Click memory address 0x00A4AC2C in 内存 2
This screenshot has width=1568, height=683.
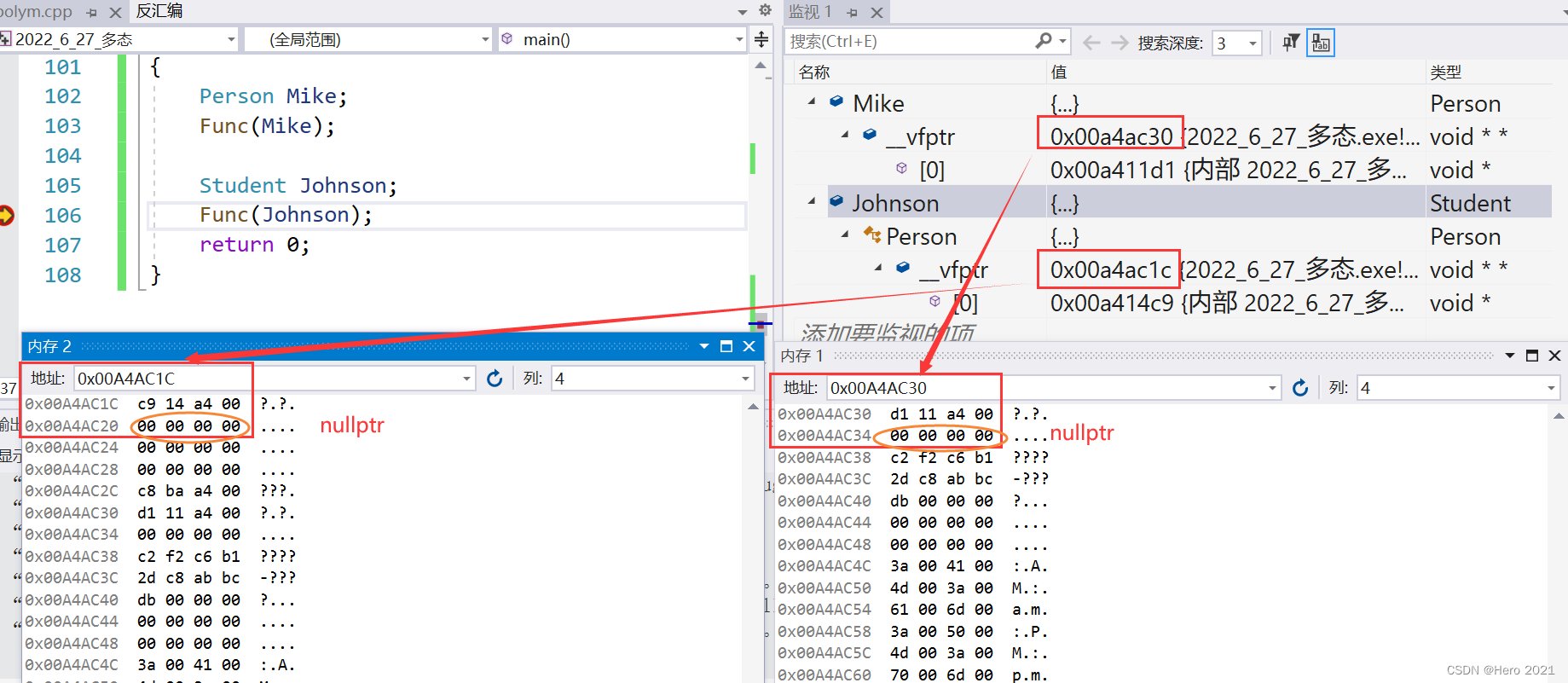click(72, 491)
